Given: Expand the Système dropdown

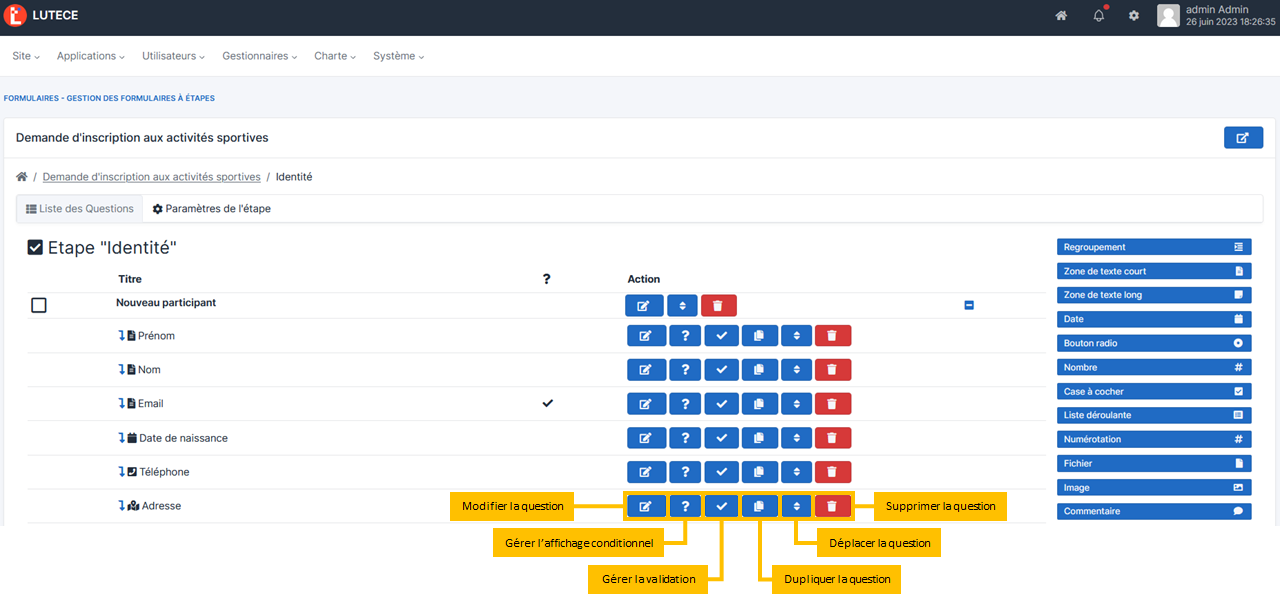Looking at the screenshot, I should click(398, 57).
